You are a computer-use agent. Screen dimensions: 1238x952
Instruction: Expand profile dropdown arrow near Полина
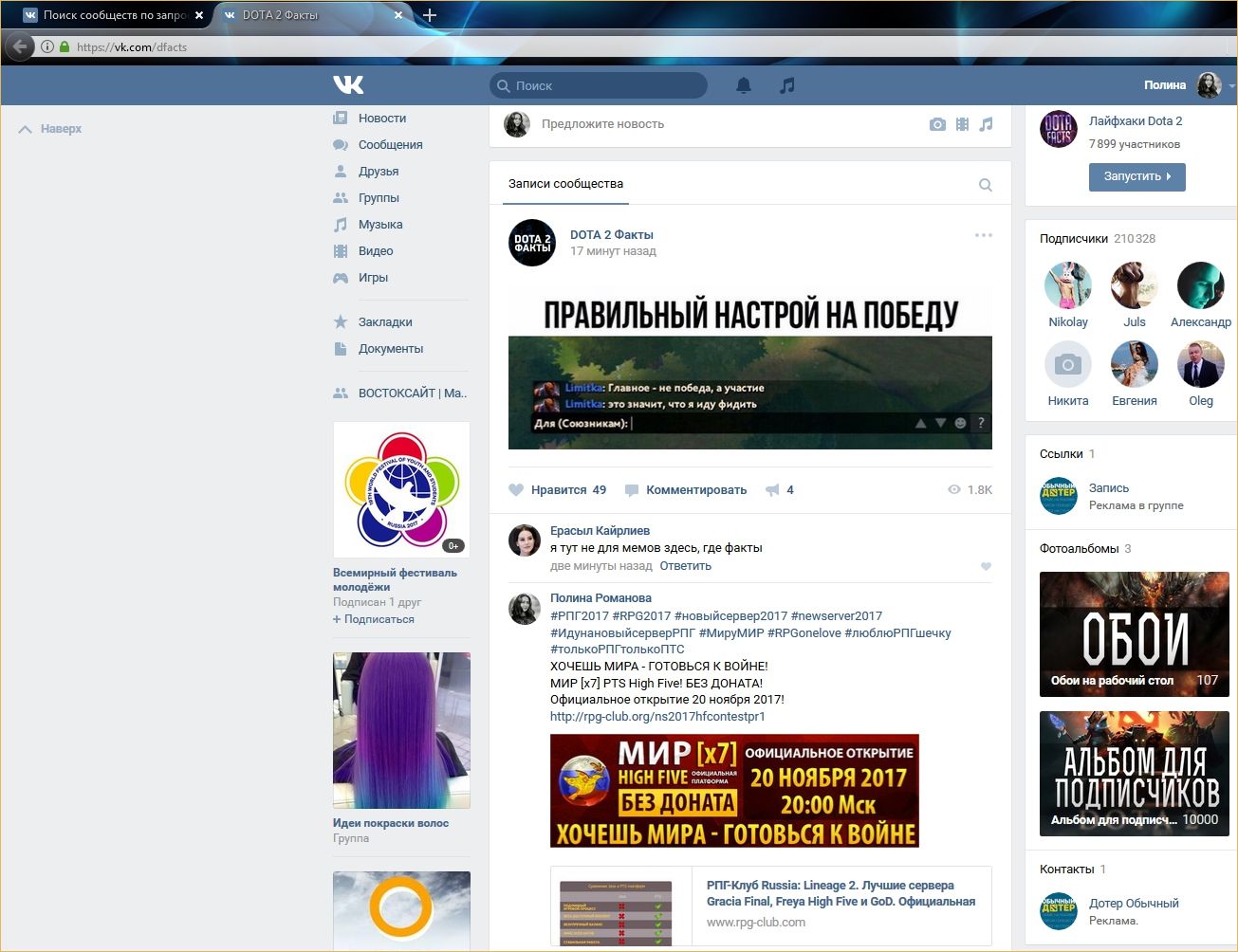point(1231,86)
